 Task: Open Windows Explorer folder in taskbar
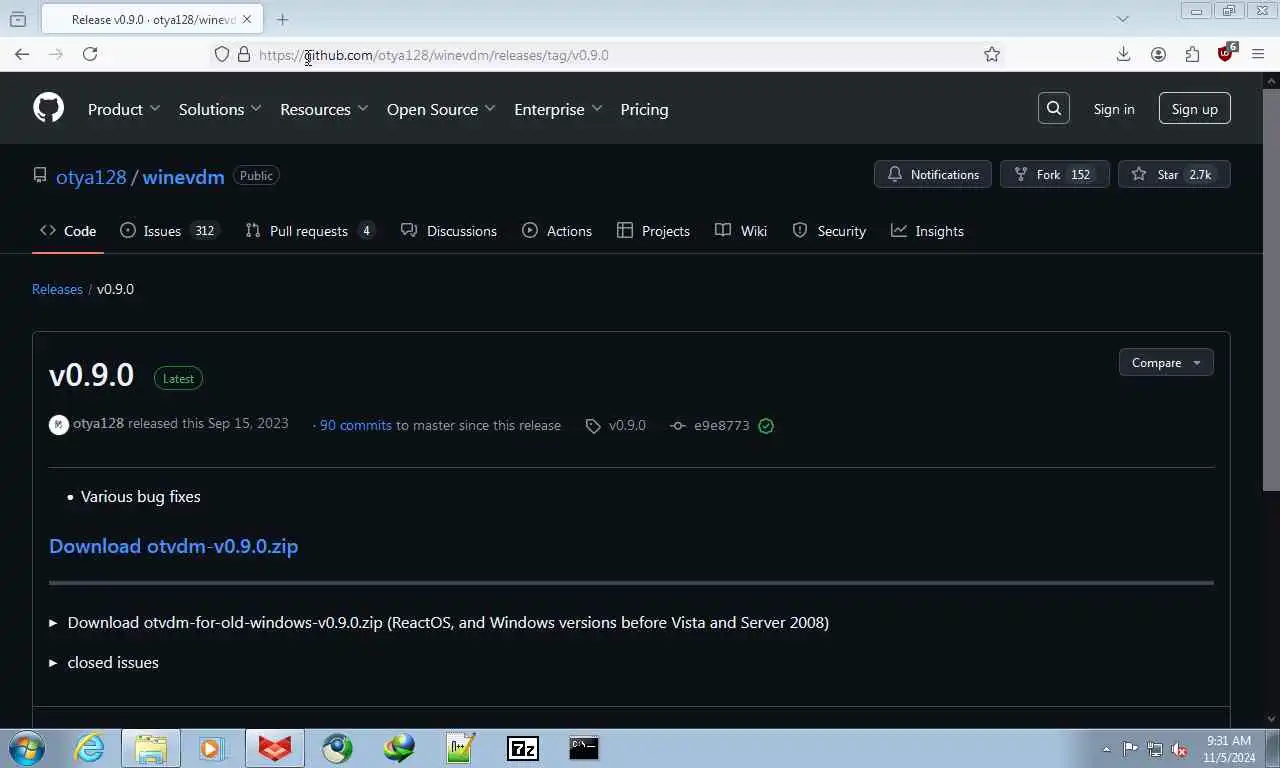tap(151, 748)
